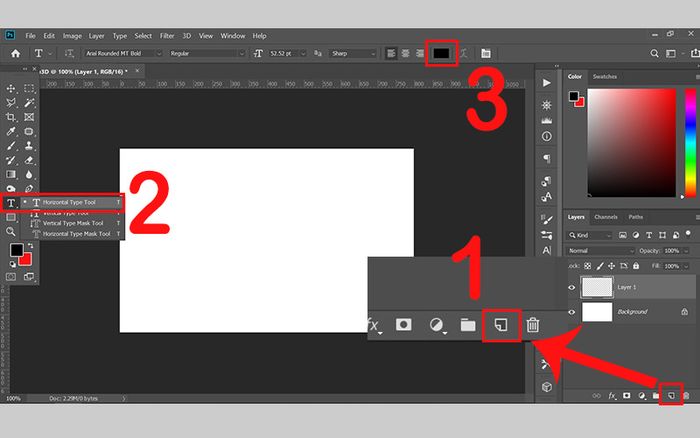Toggle Character and Paragraph panels
Image resolution: width=700 pixels, height=438 pixels.
point(486,54)
